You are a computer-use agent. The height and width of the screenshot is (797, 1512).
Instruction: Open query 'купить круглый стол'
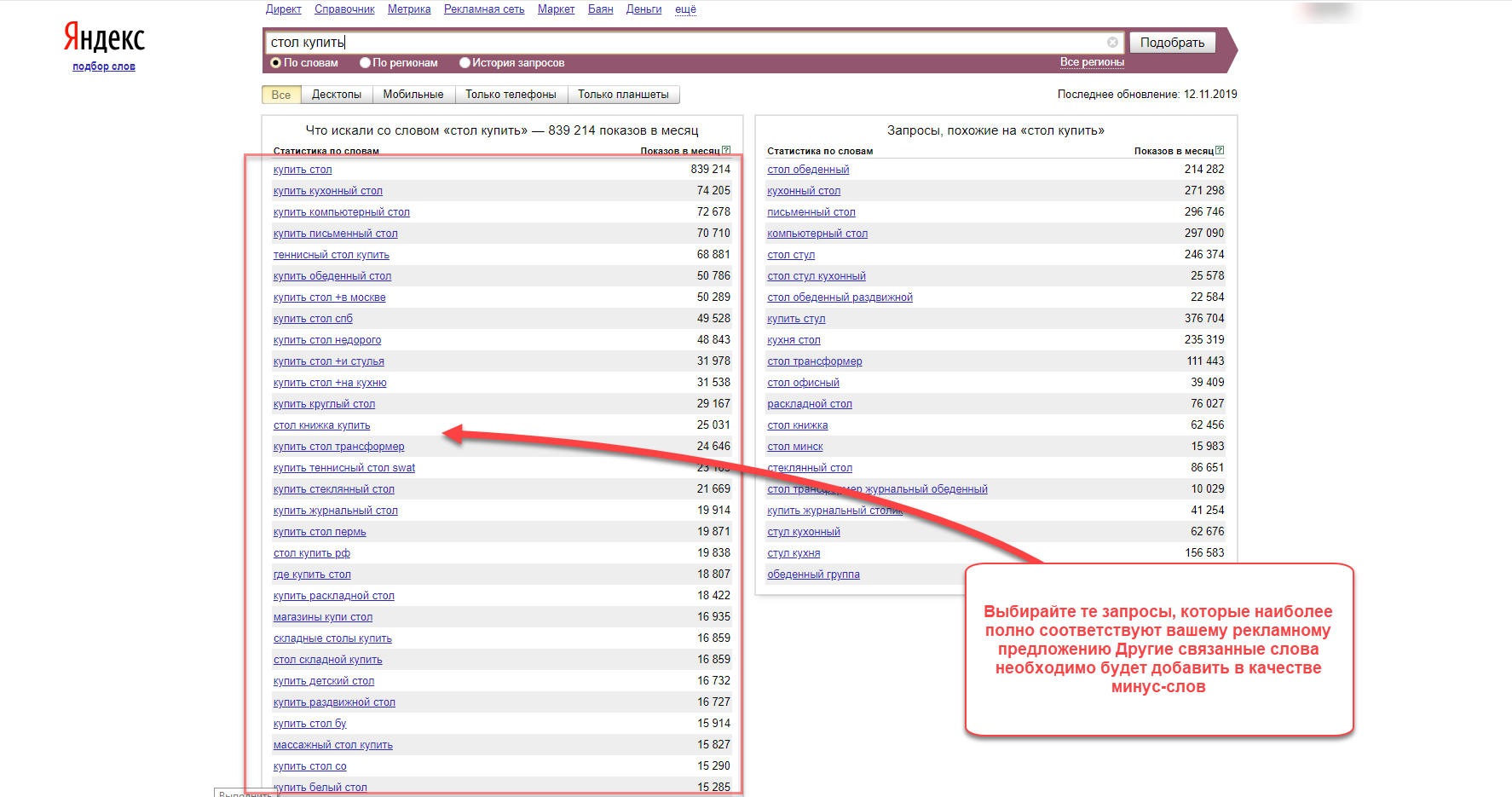coord(324,404)
